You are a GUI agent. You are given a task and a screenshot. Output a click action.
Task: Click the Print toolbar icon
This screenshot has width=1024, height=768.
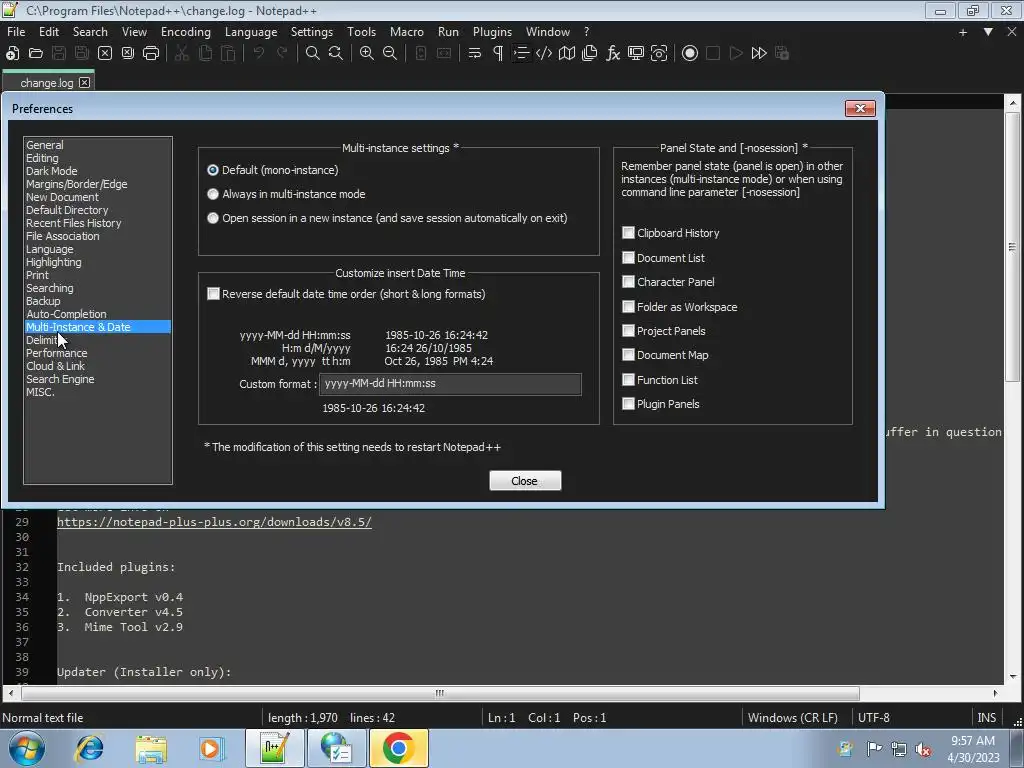coord(151,54)
